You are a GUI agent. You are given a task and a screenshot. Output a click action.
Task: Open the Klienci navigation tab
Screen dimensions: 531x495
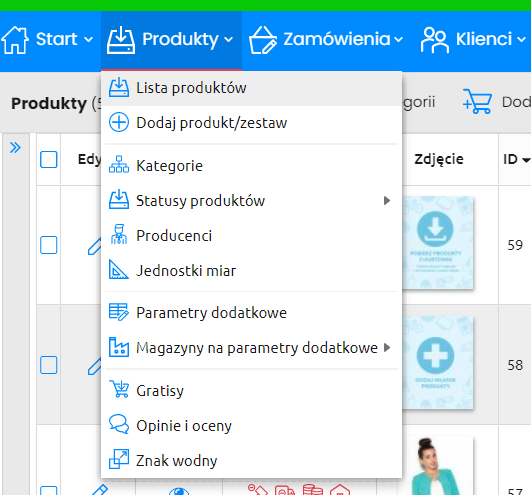click(473, 41)
